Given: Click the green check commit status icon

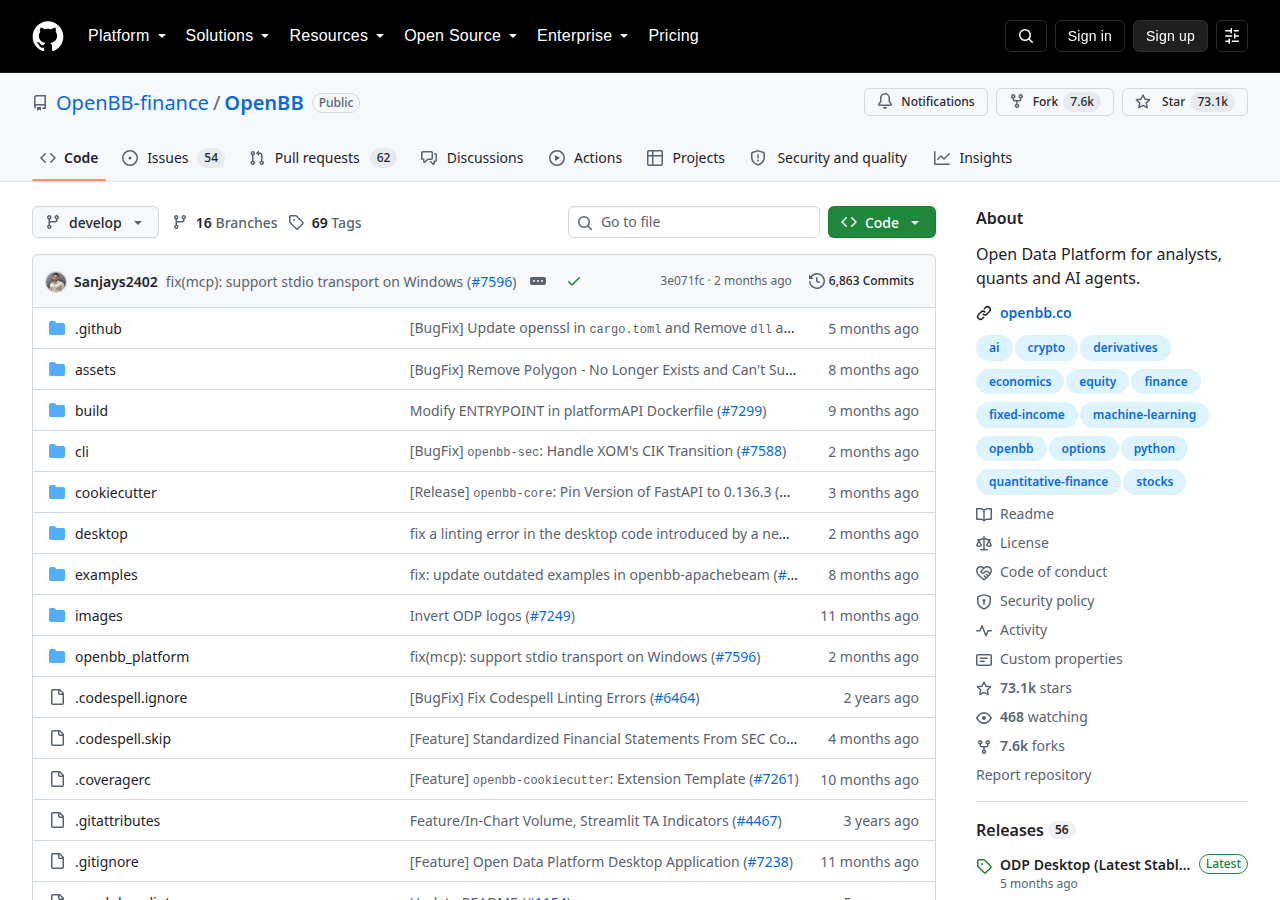Looking at the screenshot, I should [x=574, y=281].
